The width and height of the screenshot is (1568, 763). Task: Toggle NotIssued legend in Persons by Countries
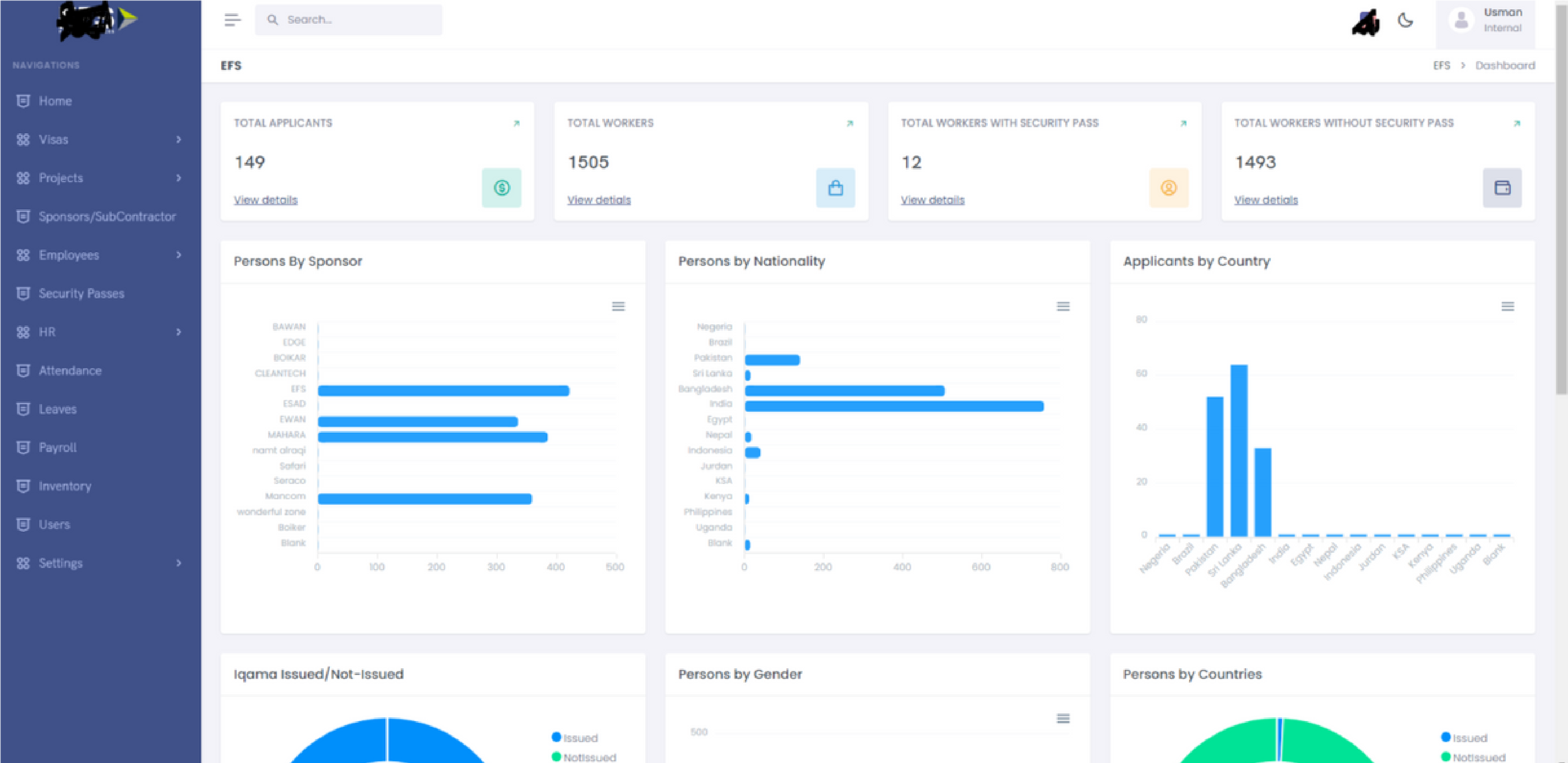pyautogui.click(x=1472, y=757)
